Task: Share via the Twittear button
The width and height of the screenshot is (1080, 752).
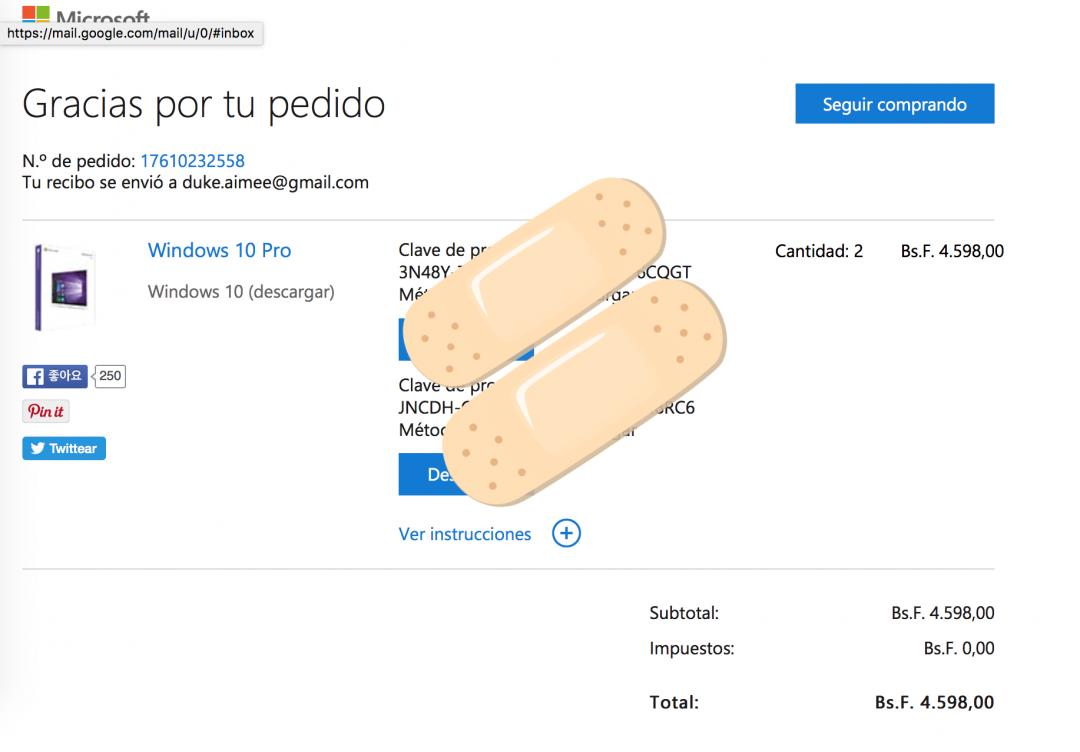Action: tap(64, 448)
